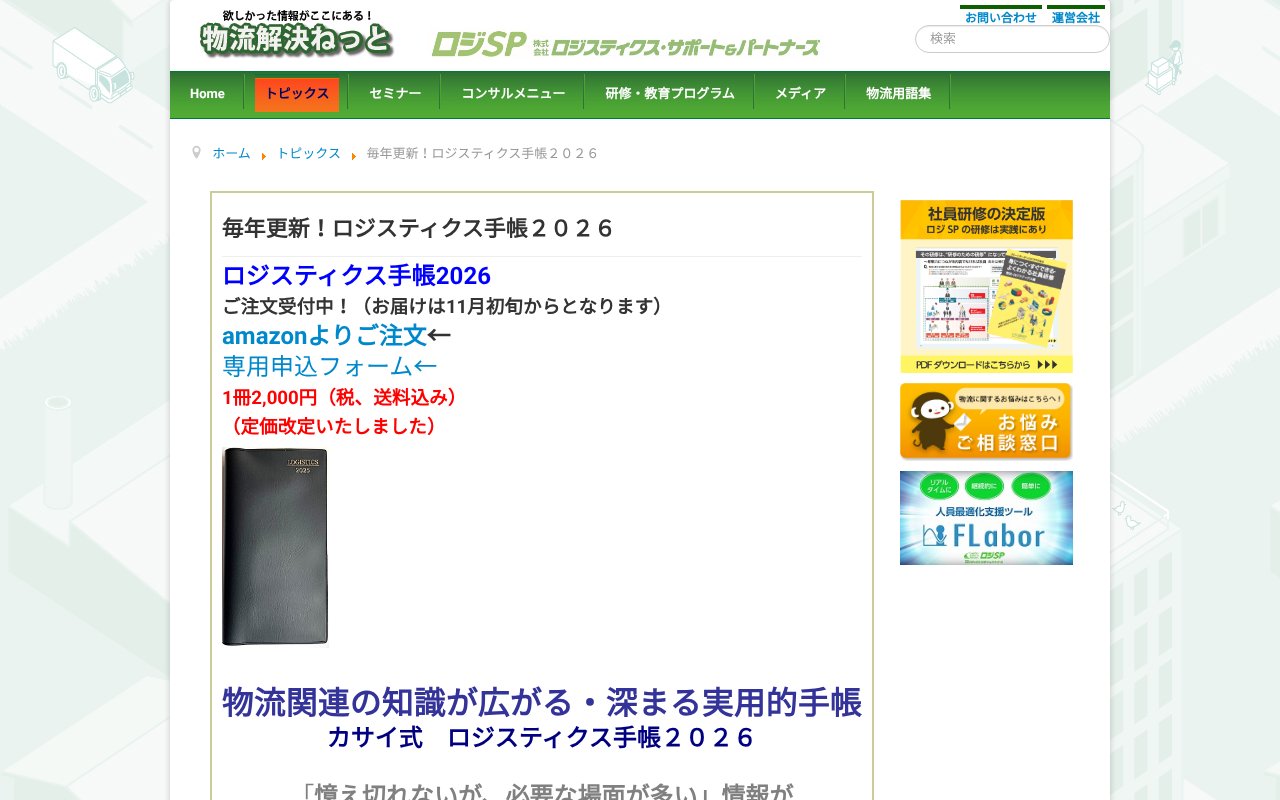Click お問い合わせ at the top right
The height and width of the screenshot is (800, 1280).
click(x=1001, y=16)
